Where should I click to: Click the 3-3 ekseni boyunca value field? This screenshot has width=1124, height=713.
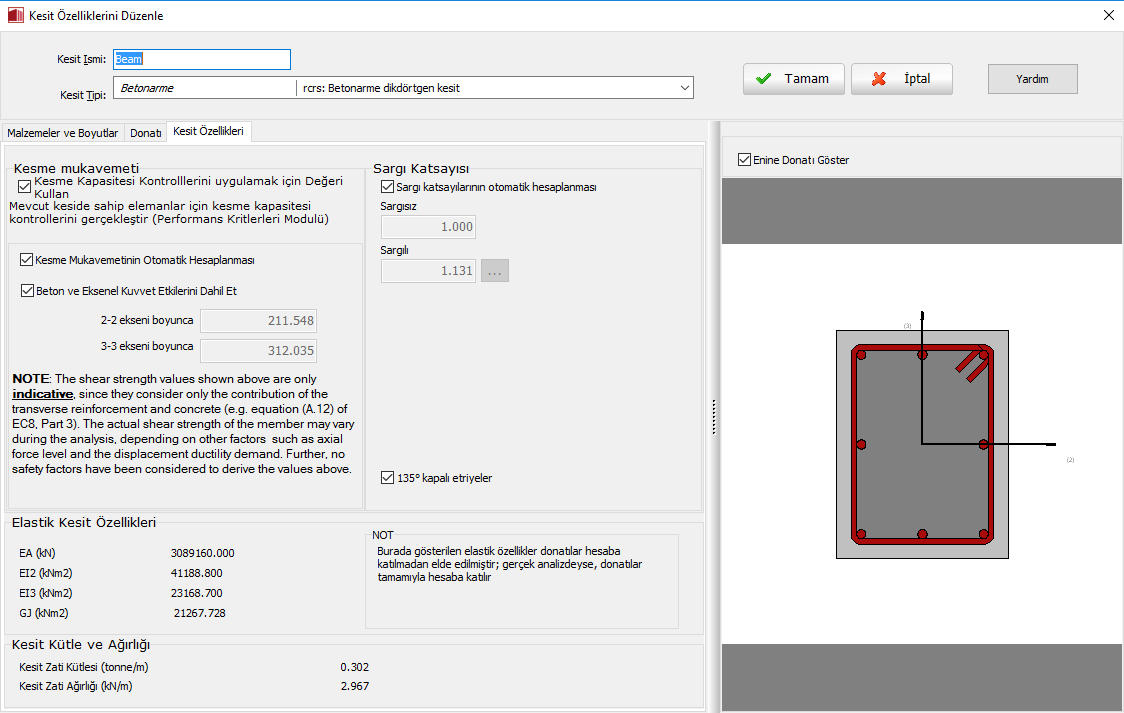(258, 350)
